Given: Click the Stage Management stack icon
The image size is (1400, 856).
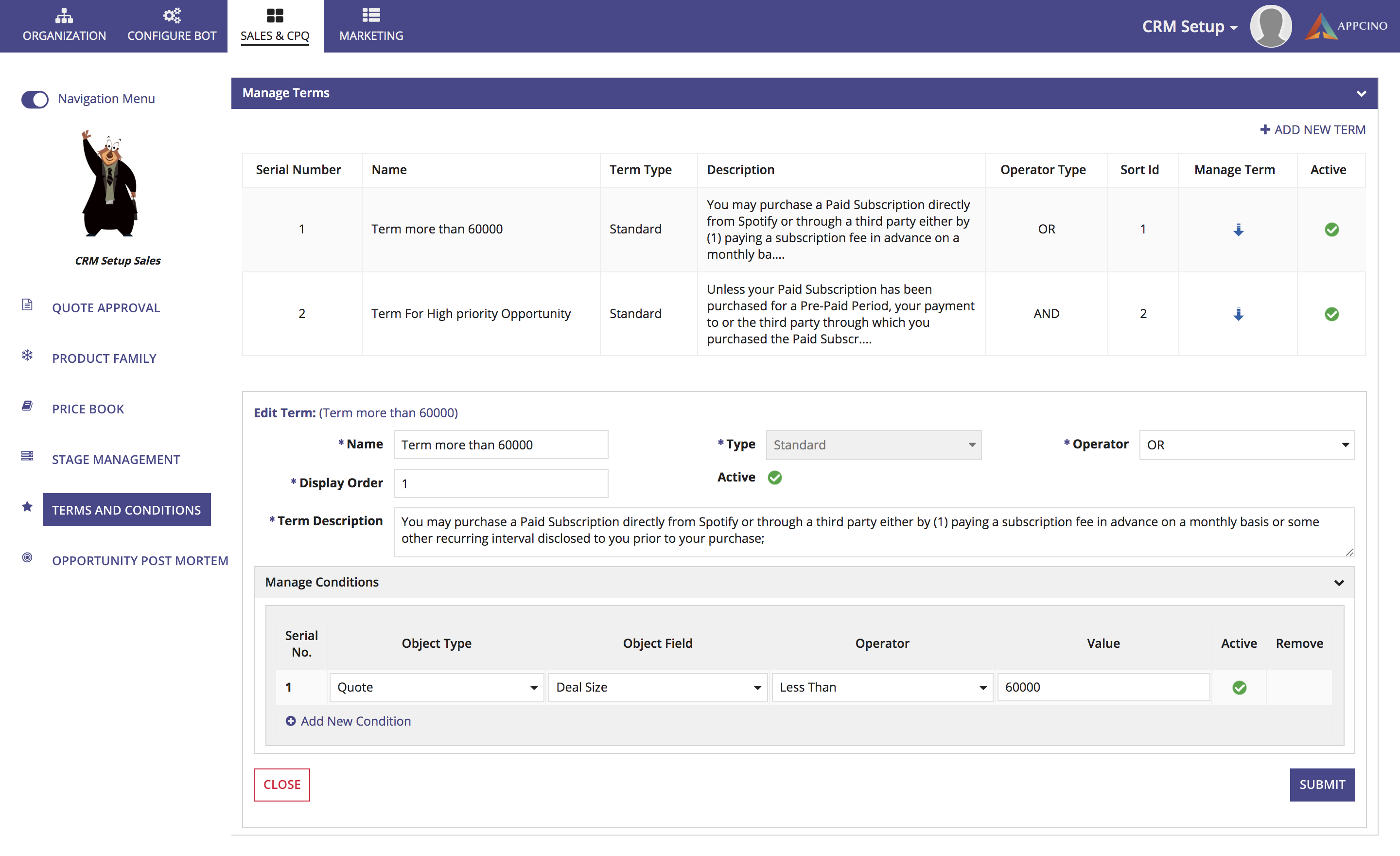Looking at the screenshot, I should [27, 456].
